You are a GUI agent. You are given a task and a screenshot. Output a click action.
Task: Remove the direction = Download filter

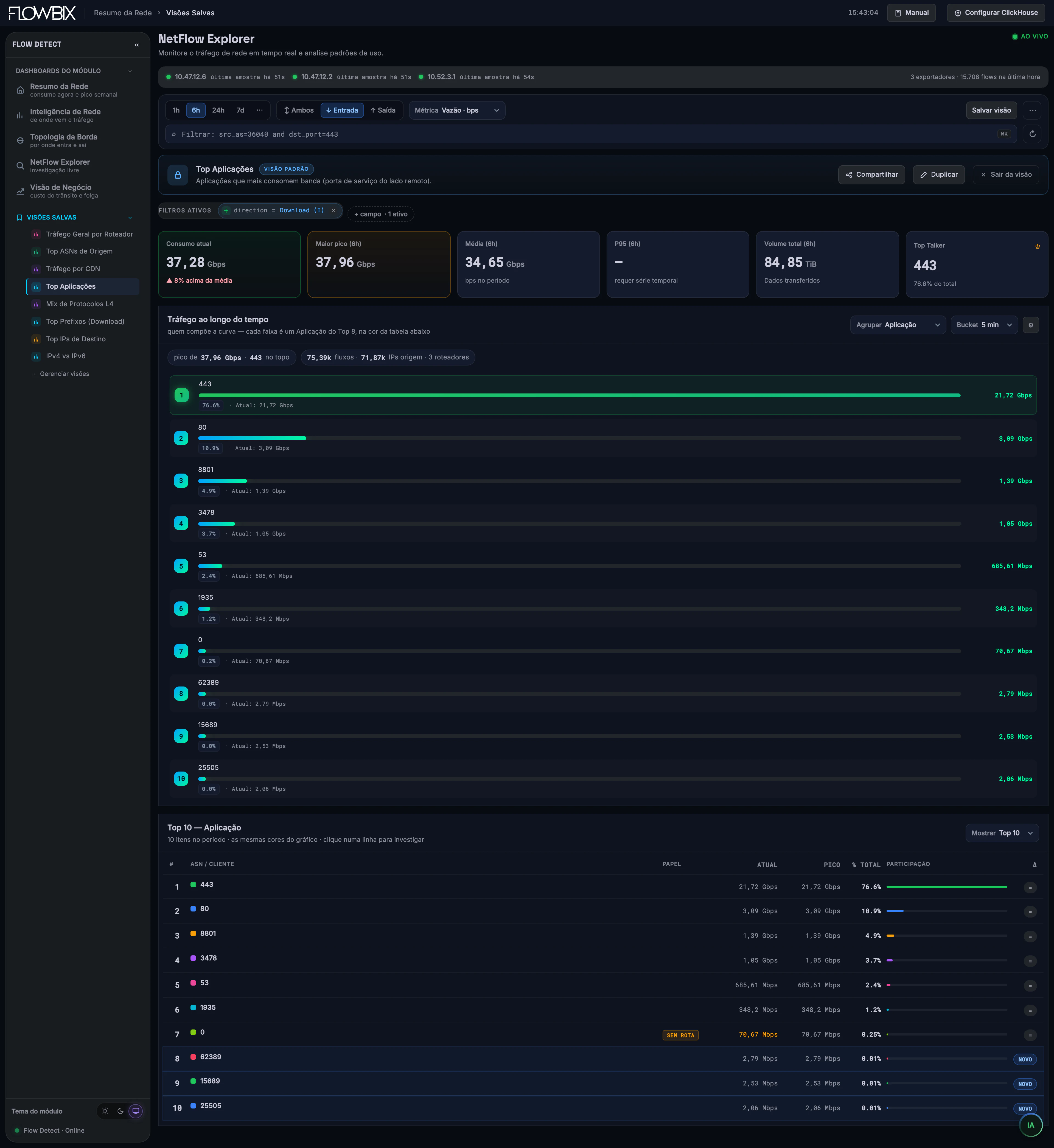pyautogui.click(x=333, y=210)
